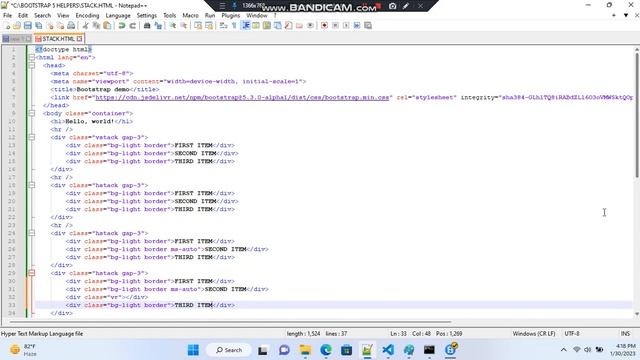Screen dimensions: 640x360
Task: Click the Save Recorded Macro icon
Action: pos(368,25)
